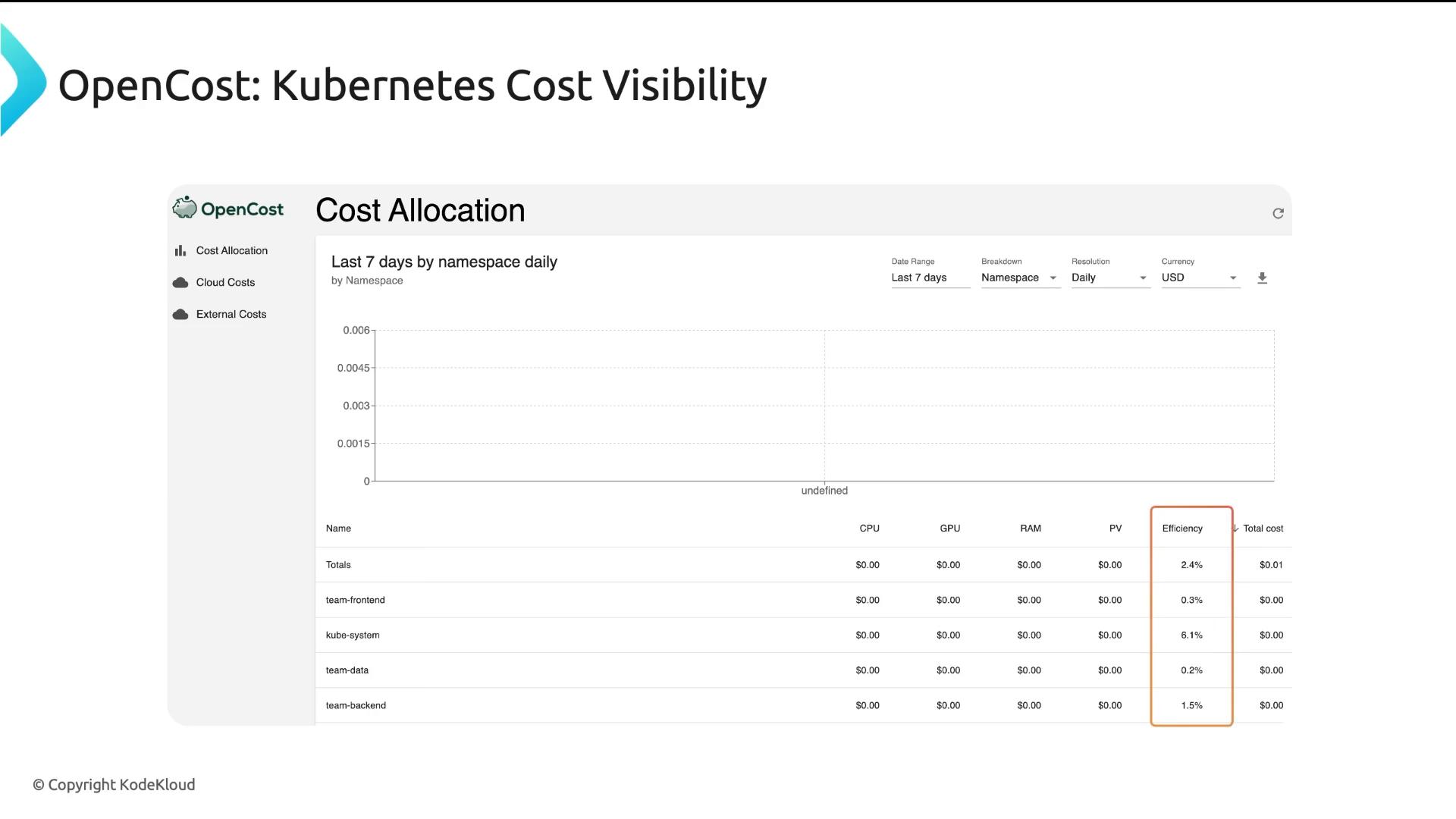
Task: Open the Date Range Last 7 days selector
Action: pyautogui.click(x=930, y=278)
